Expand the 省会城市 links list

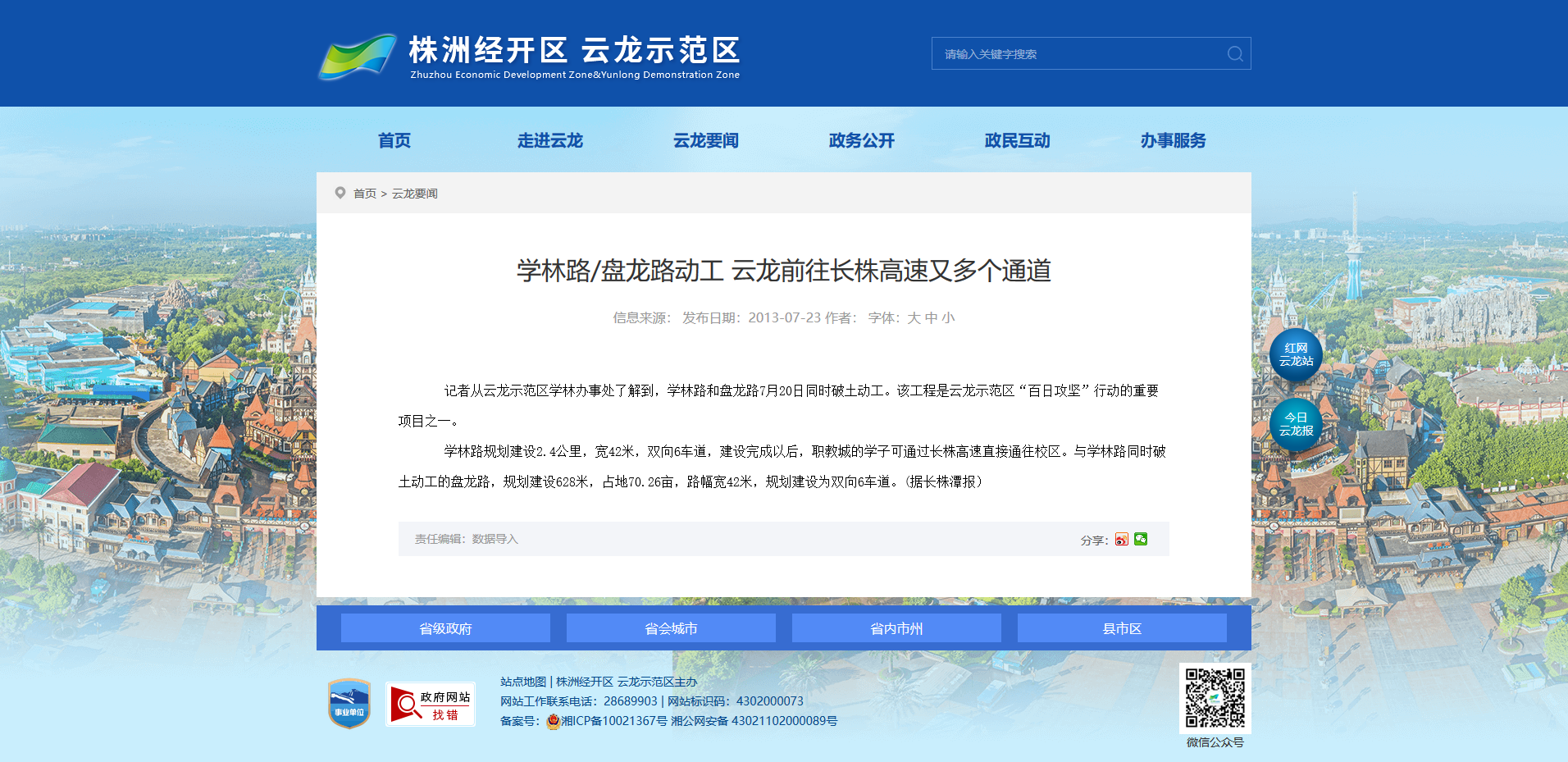[x=671, y=628]
